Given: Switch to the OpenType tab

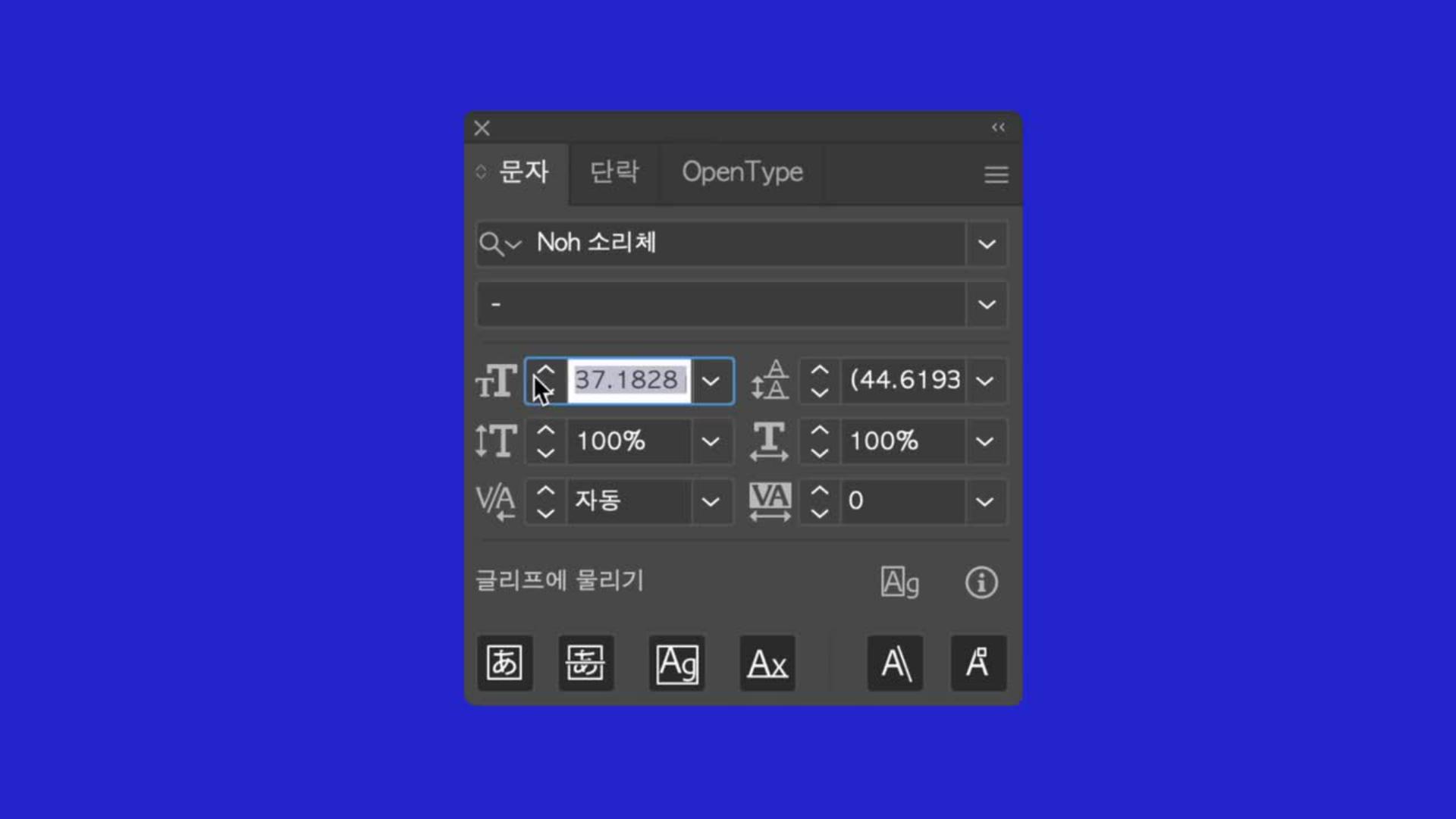Looking at the screenshot, I should (x=742, y=172).
